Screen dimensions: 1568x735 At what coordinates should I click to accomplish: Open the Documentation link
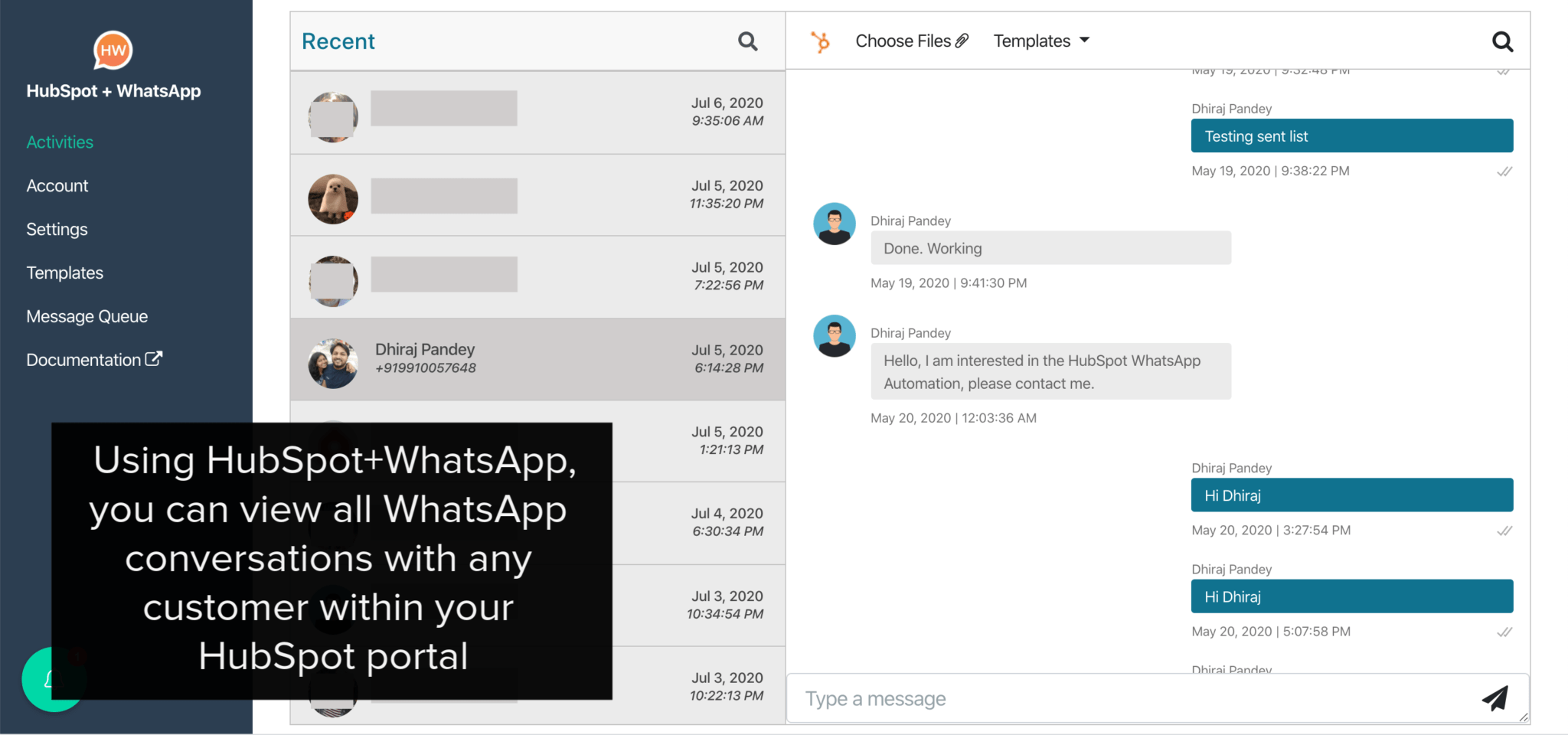pyautogui.click(x=84, y=359)
